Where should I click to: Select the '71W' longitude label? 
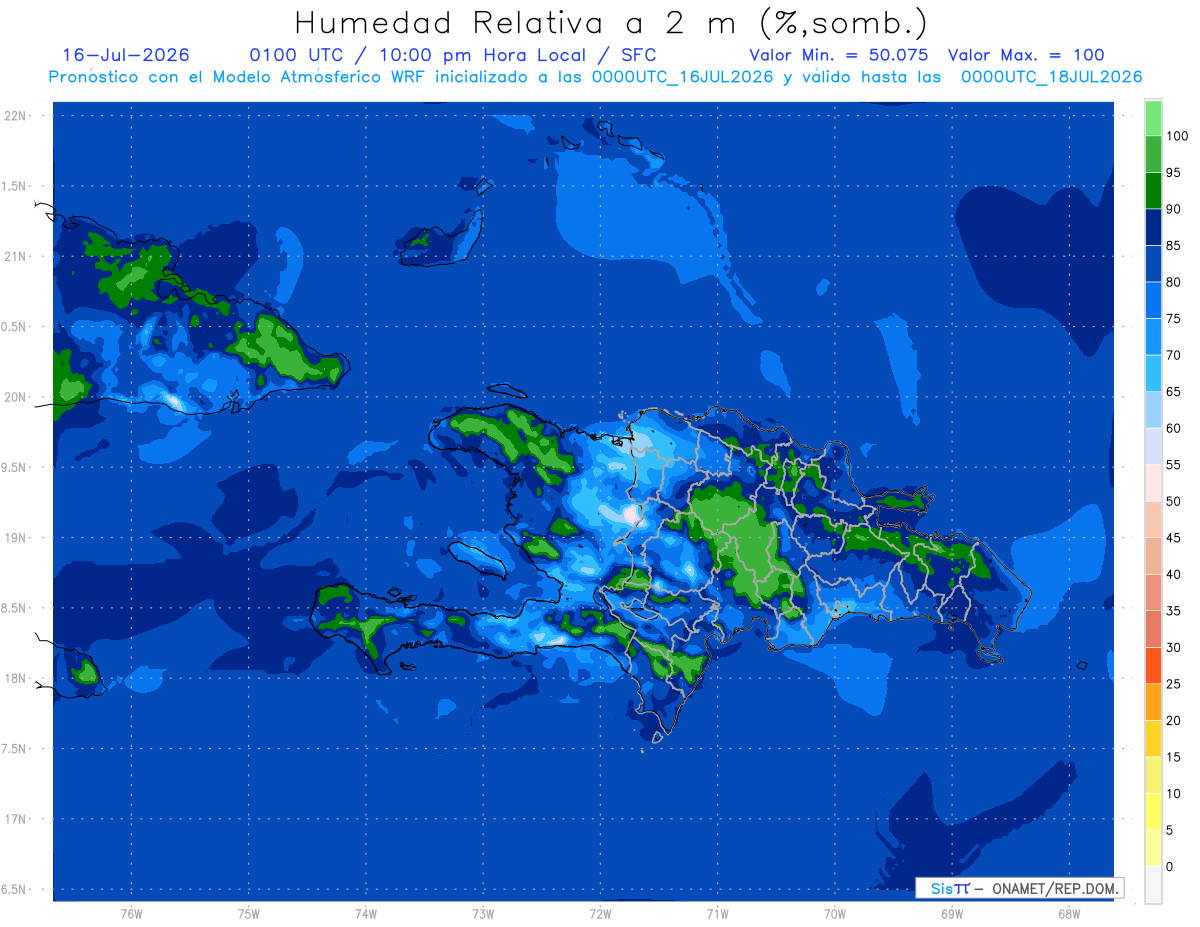717,914
